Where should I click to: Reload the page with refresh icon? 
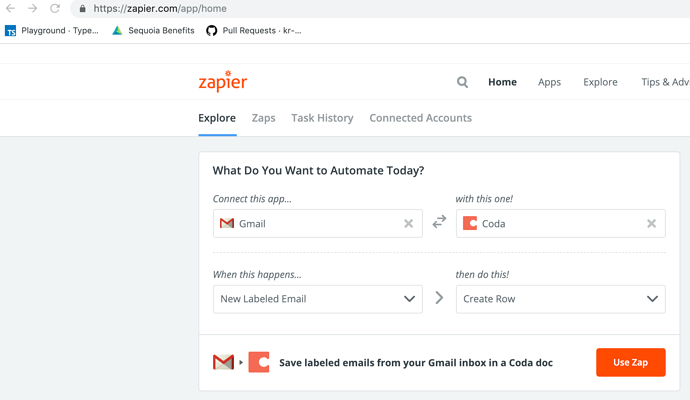(55, 8)
